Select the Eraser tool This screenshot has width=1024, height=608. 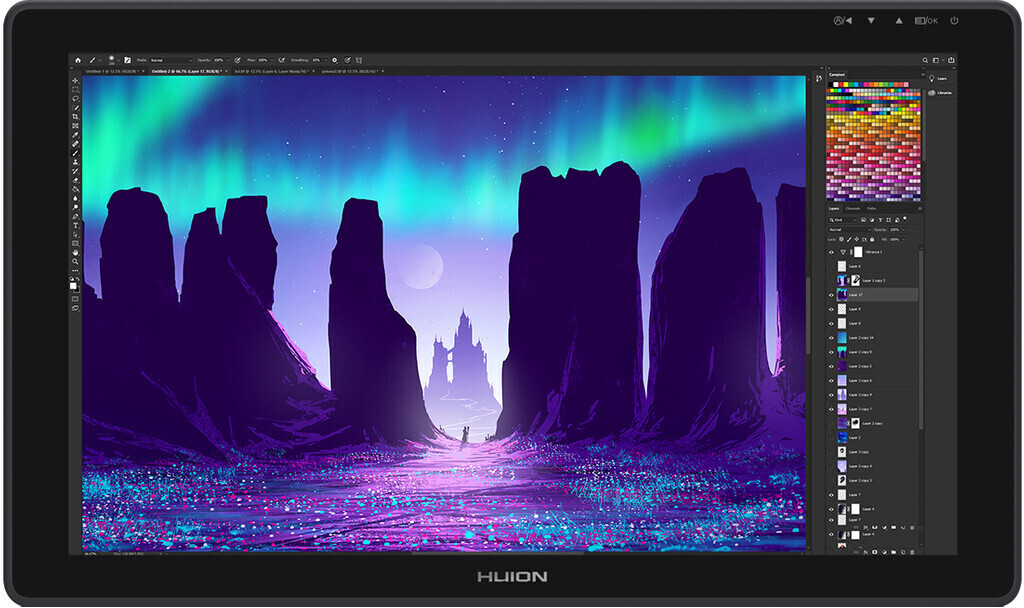(x=75, y=180)
